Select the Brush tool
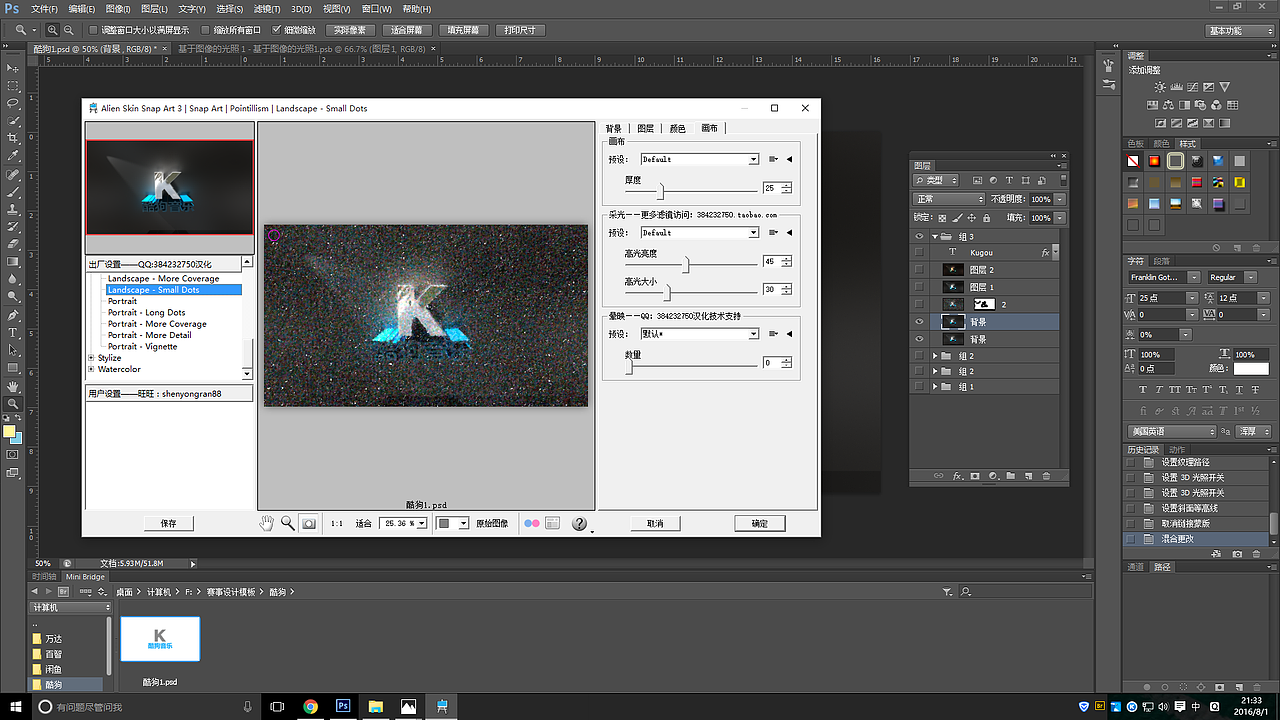Screen dimensions: 1280x720 click(14, 191)
